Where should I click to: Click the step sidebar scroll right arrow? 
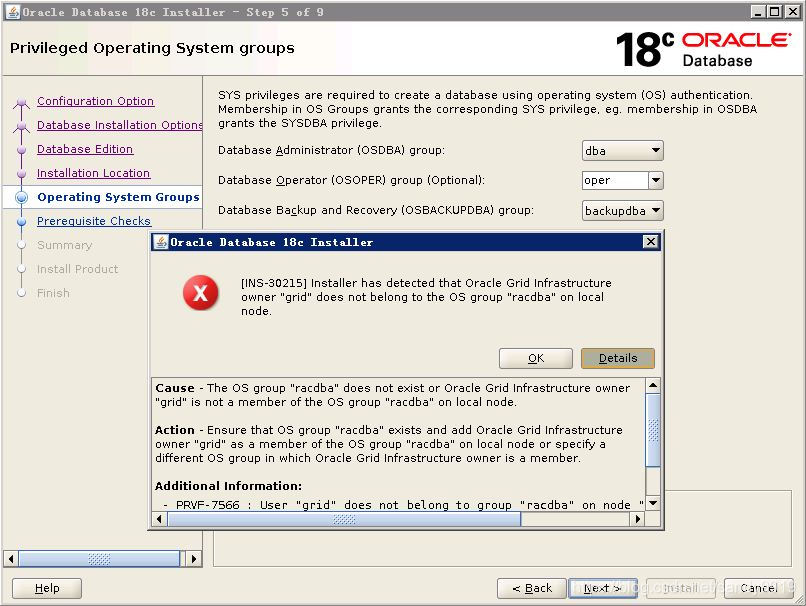pyautogui.click(x=194, y=559)
